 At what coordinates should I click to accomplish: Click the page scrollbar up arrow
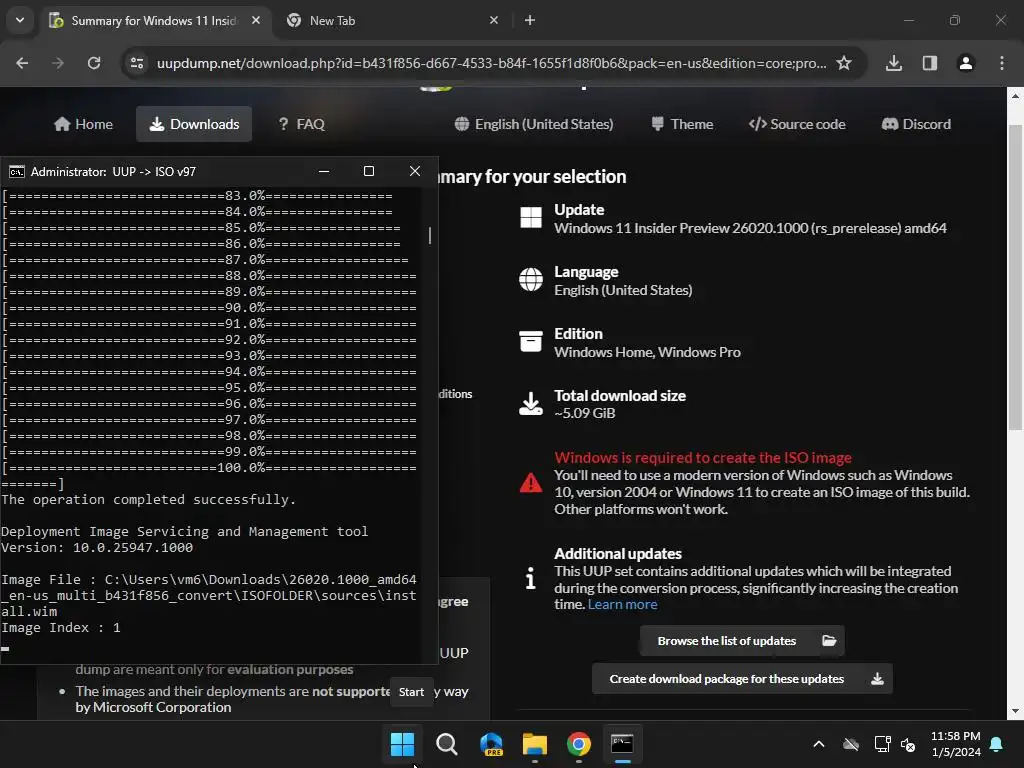1015,95
